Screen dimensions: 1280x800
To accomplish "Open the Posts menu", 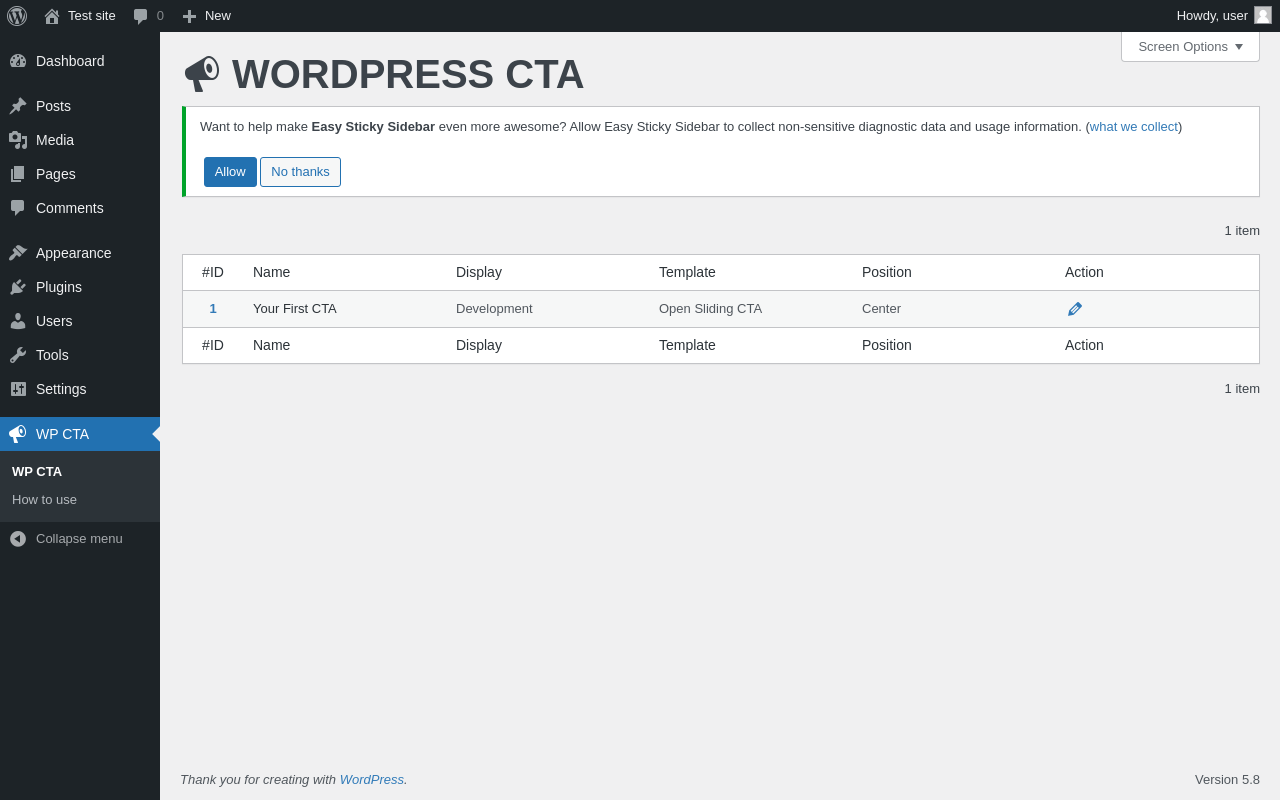I will coord(53,106).
